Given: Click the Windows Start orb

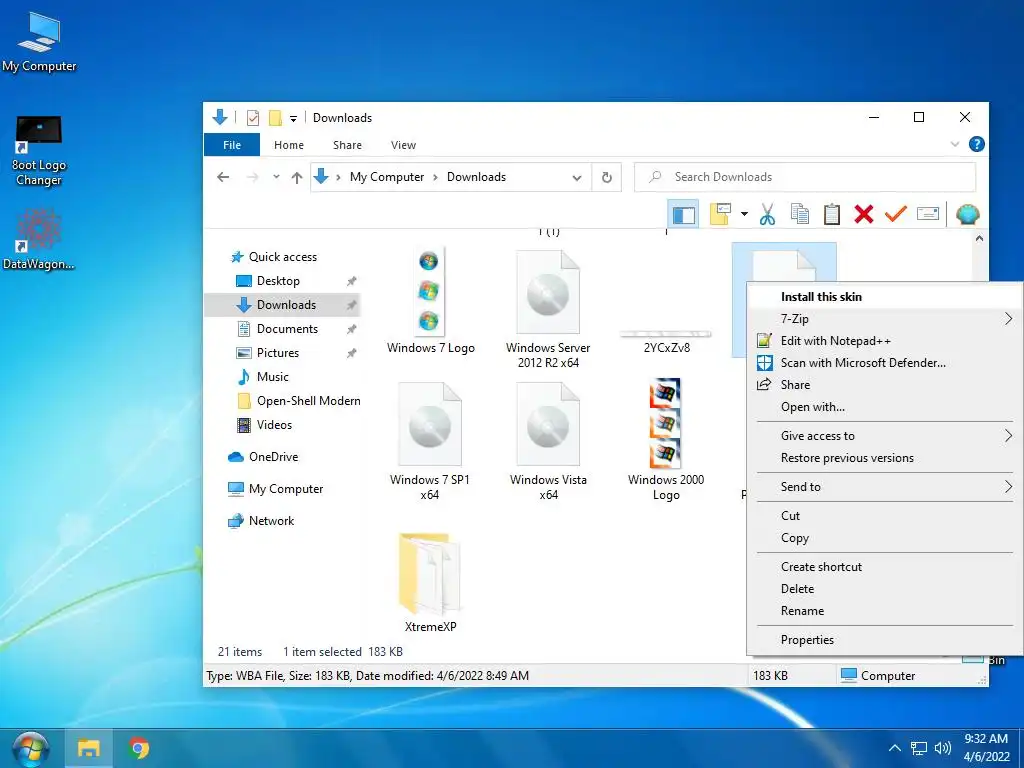Looking at the screenshot, I should point(30,750).
